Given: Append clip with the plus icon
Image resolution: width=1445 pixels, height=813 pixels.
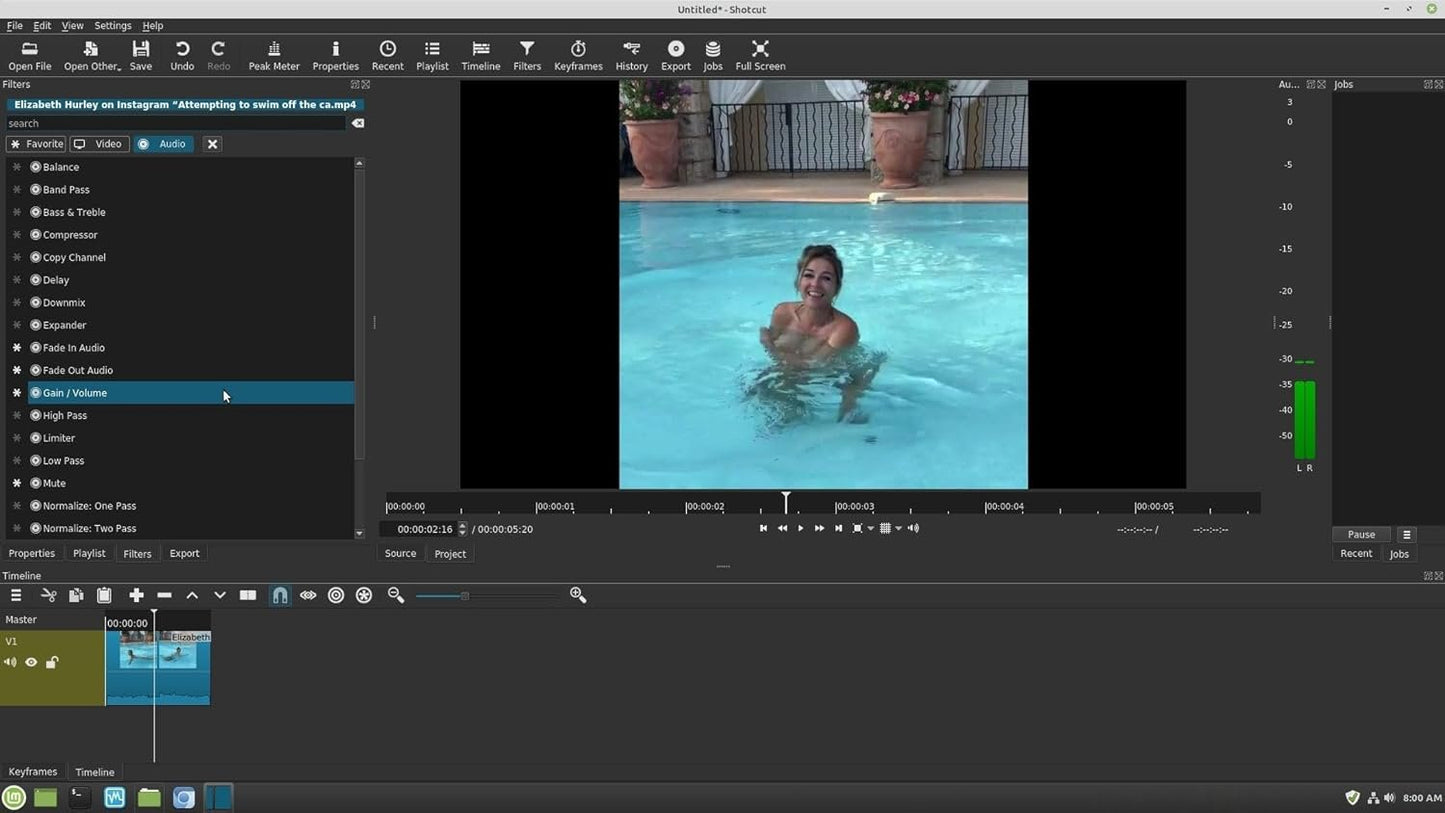Looking at the screenshot, I should [136, 595].
